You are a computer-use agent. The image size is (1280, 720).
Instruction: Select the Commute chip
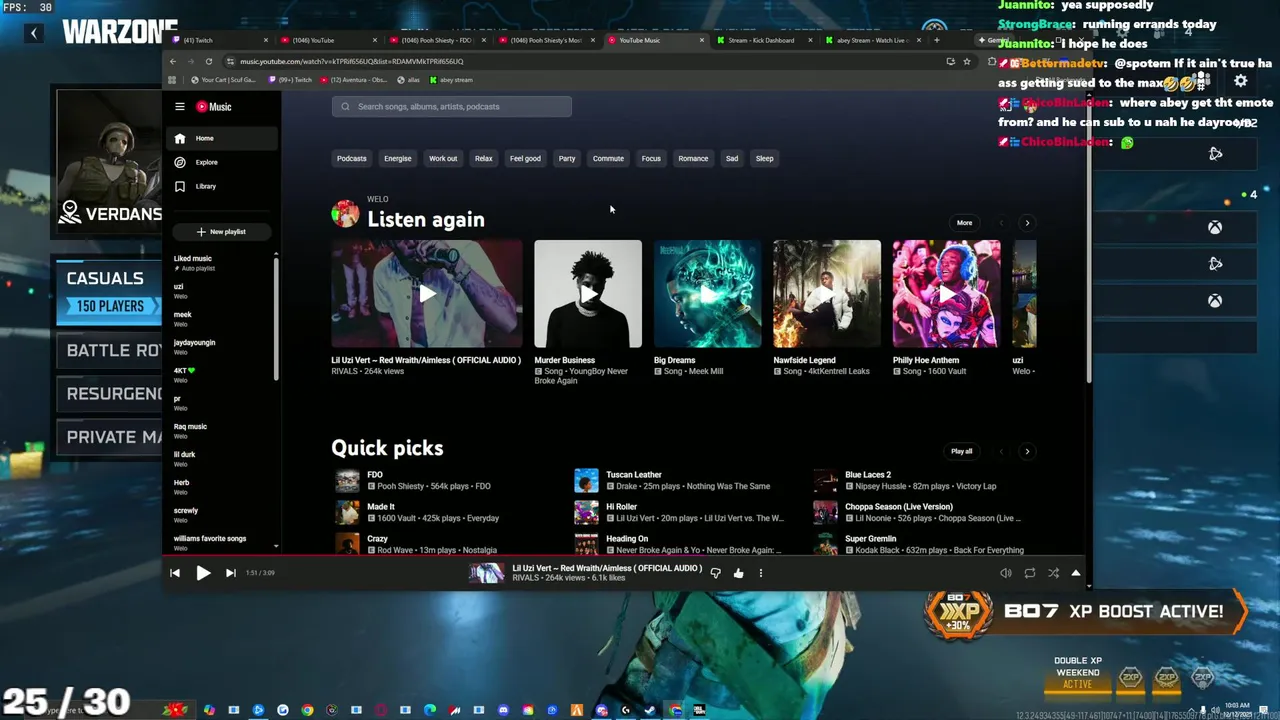click(x=608, y=158)
